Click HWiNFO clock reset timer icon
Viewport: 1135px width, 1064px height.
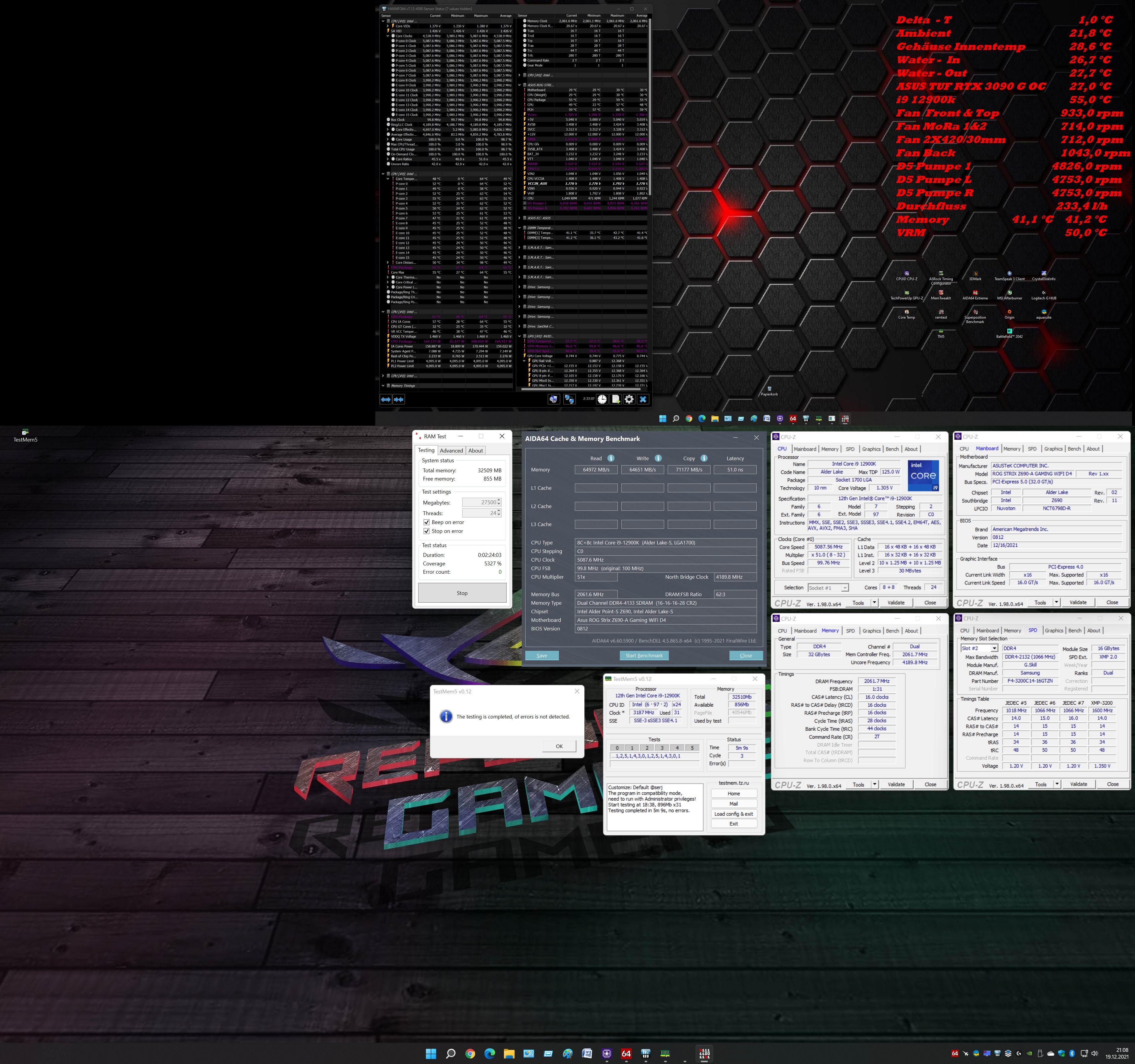(x=602, y=400)
